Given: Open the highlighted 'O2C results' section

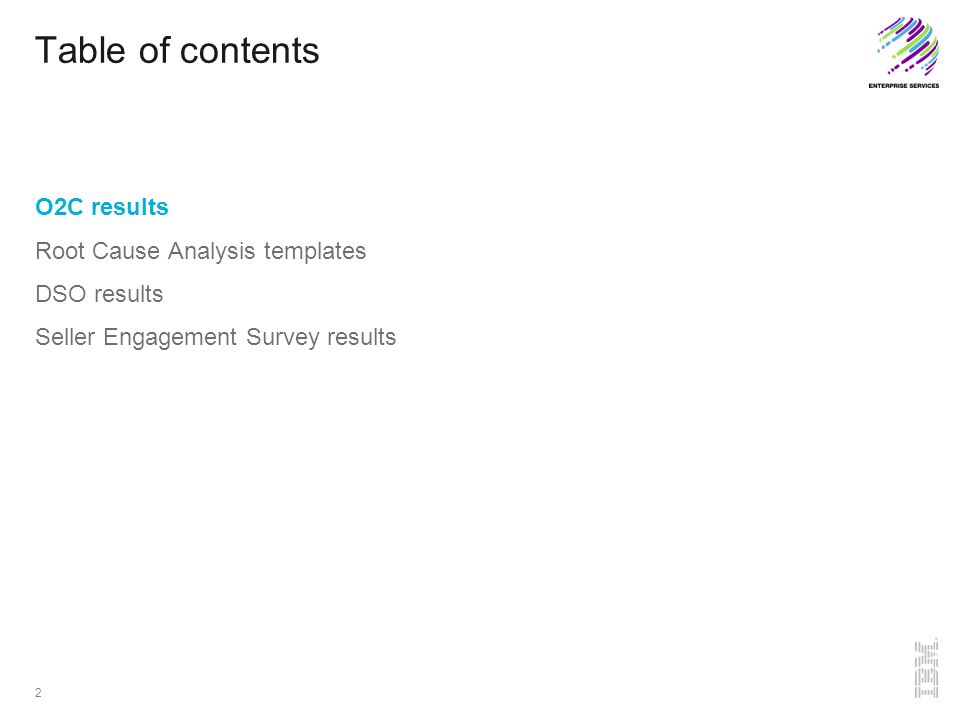Looking at the screenshot, I should pos(102,207).
